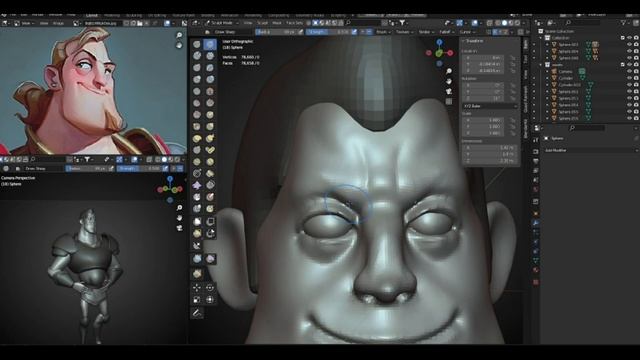The width and height of the screenshot is (640, 360).
Task: Disable Camera object in renders
Action: [x=636, y=71]
